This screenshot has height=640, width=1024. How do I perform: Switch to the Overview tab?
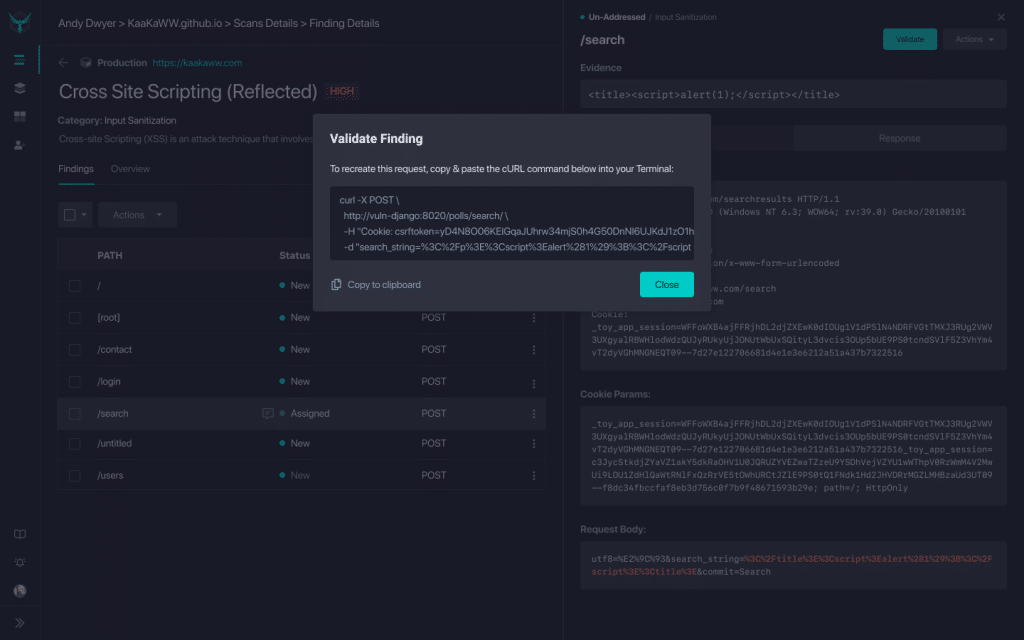(130, 169)
